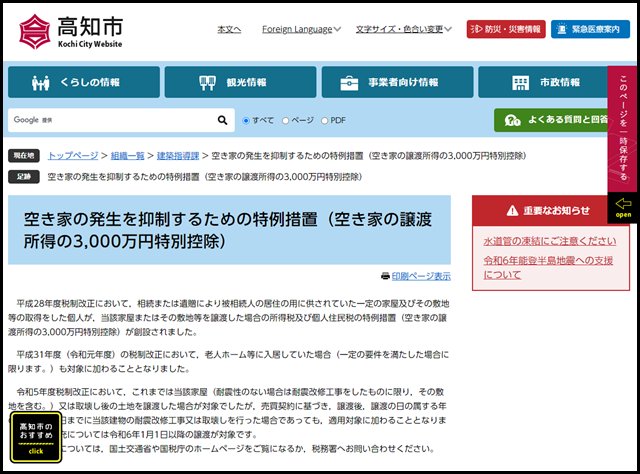Open 印刷ページ表示 print link
This screenshot has width=640, height=474.
click(421, 276)
